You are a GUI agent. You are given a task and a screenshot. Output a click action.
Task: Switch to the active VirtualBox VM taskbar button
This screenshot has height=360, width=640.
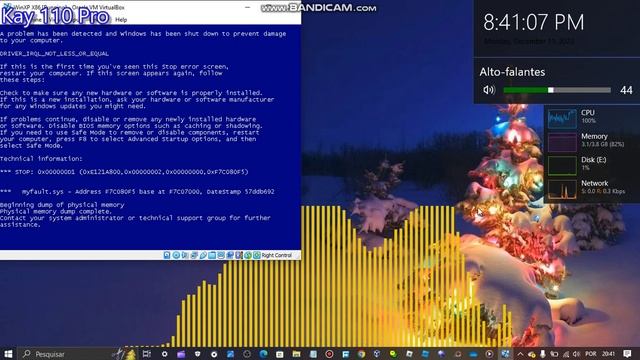(x=506, y=354)
